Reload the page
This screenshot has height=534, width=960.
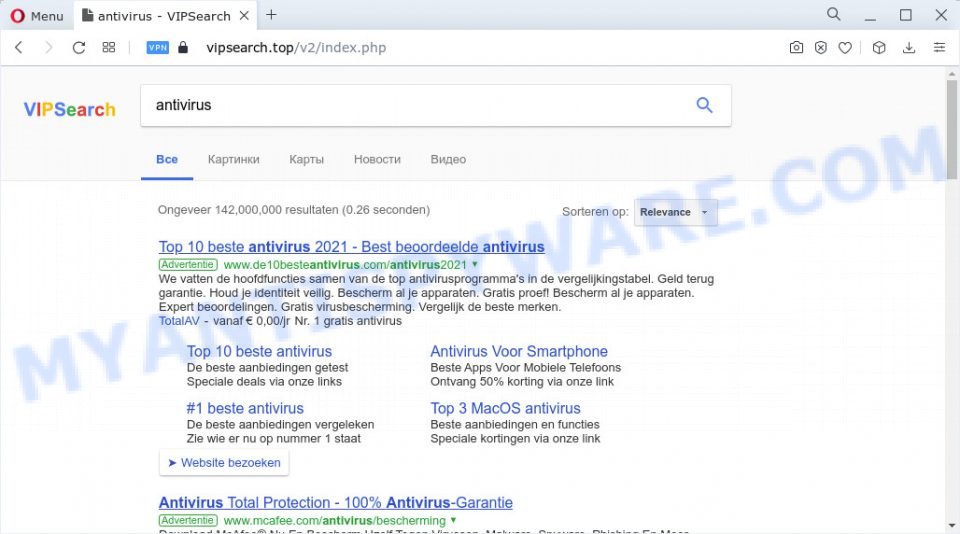click(x=79, y=47)
